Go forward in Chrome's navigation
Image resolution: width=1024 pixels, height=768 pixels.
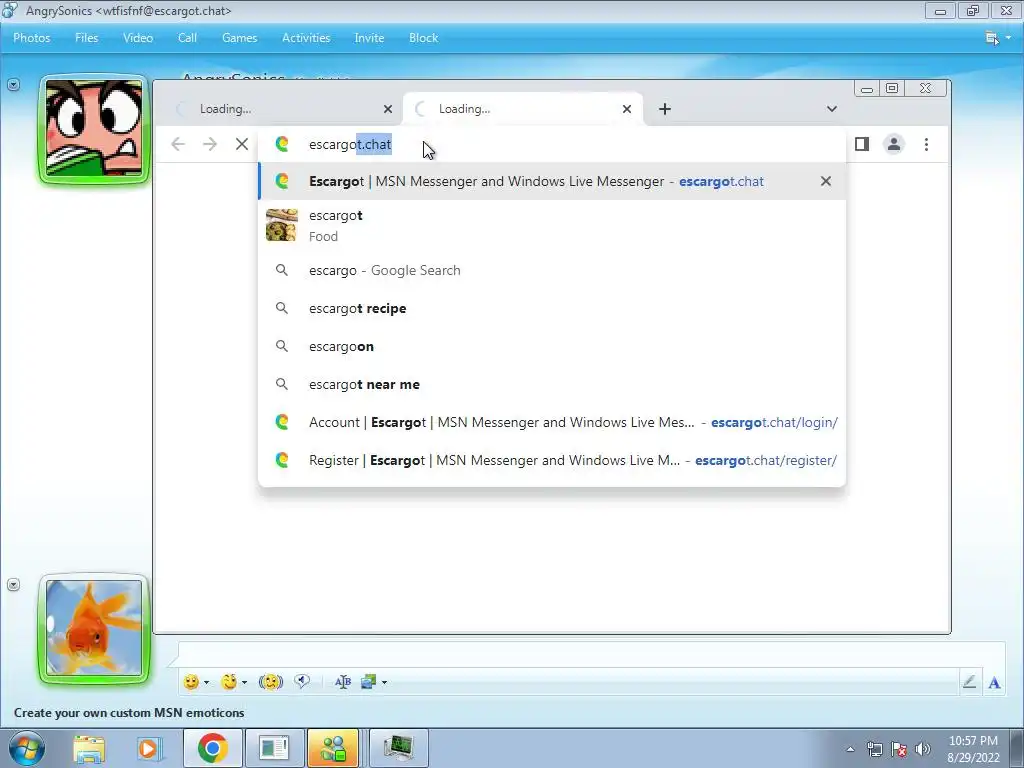[210, 144]
